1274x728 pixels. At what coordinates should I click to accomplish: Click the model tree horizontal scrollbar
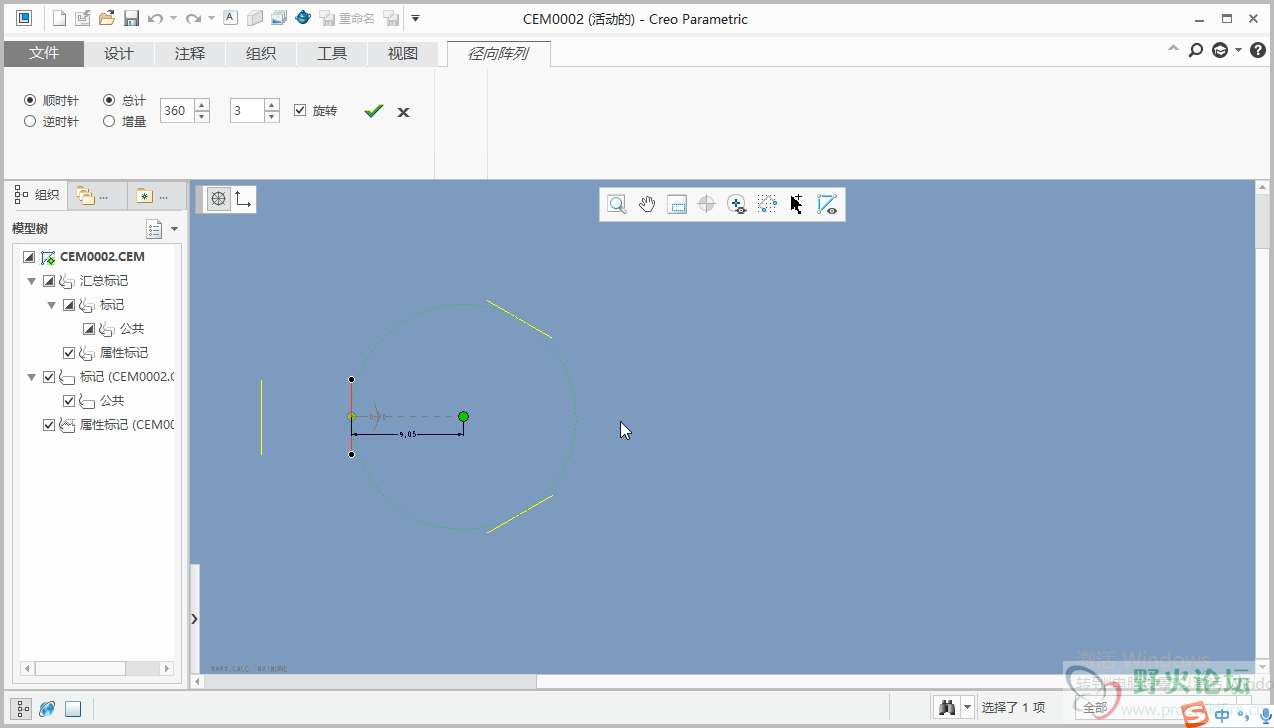click(97, 668)
